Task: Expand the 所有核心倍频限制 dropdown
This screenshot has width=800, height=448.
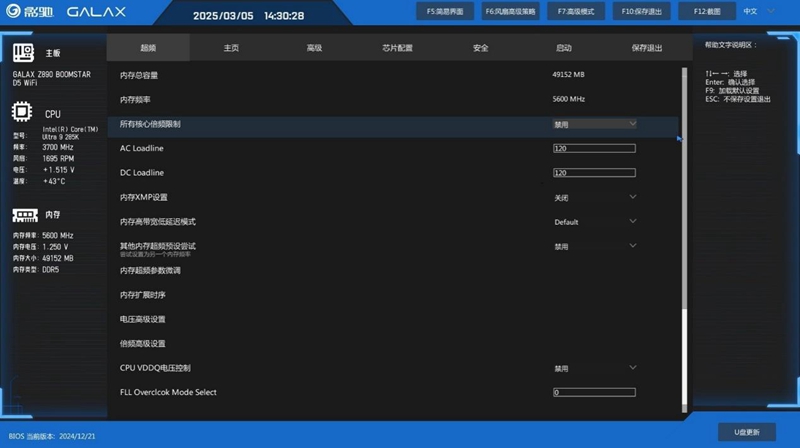Action: (x=594, y=124)
